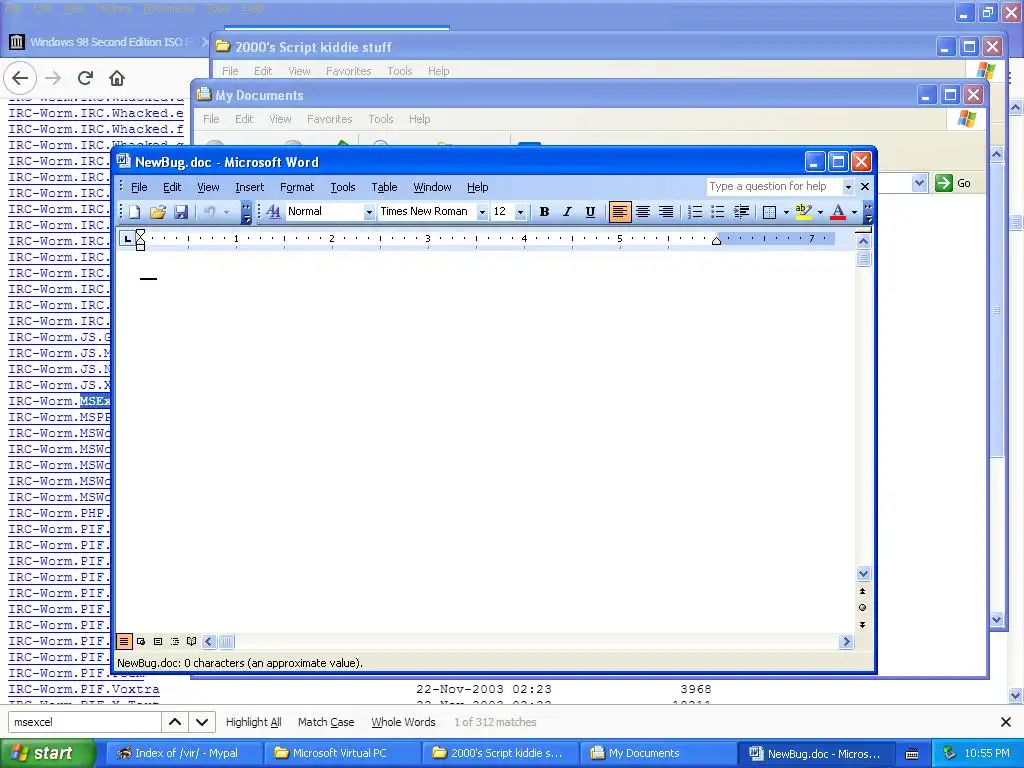The image size is (1024, 768).
Task: Toggle Highlight All in the find bar
Action: point(253,722)
